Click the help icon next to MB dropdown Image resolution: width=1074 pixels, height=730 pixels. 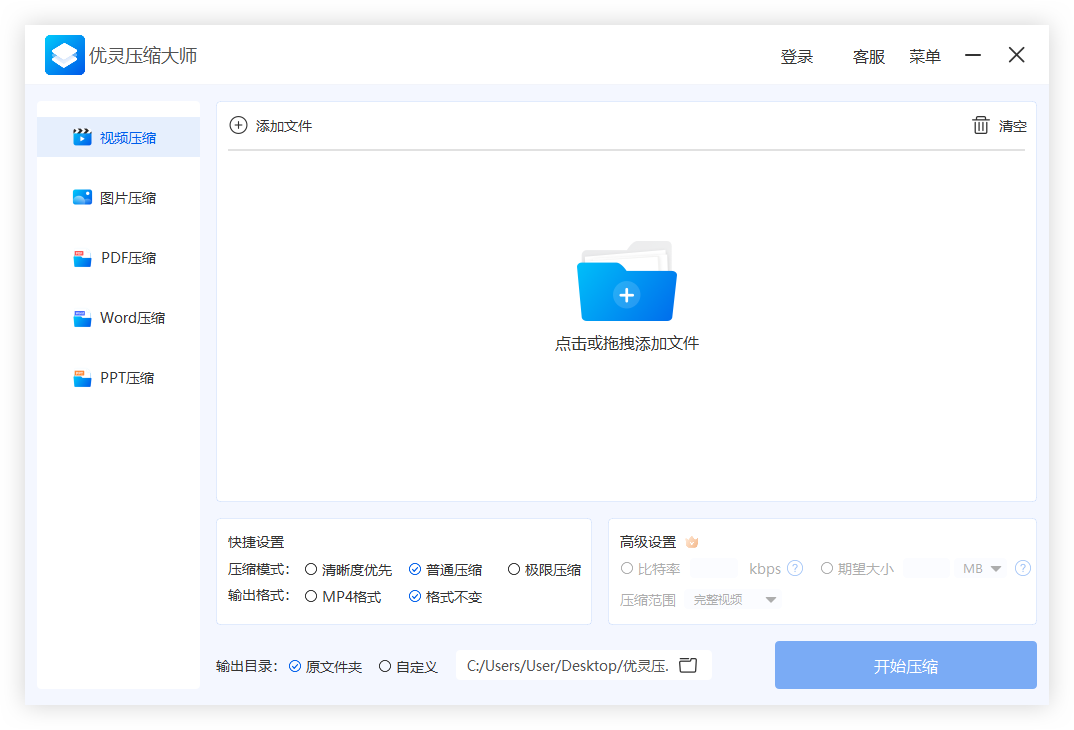tap(1022, 568)
